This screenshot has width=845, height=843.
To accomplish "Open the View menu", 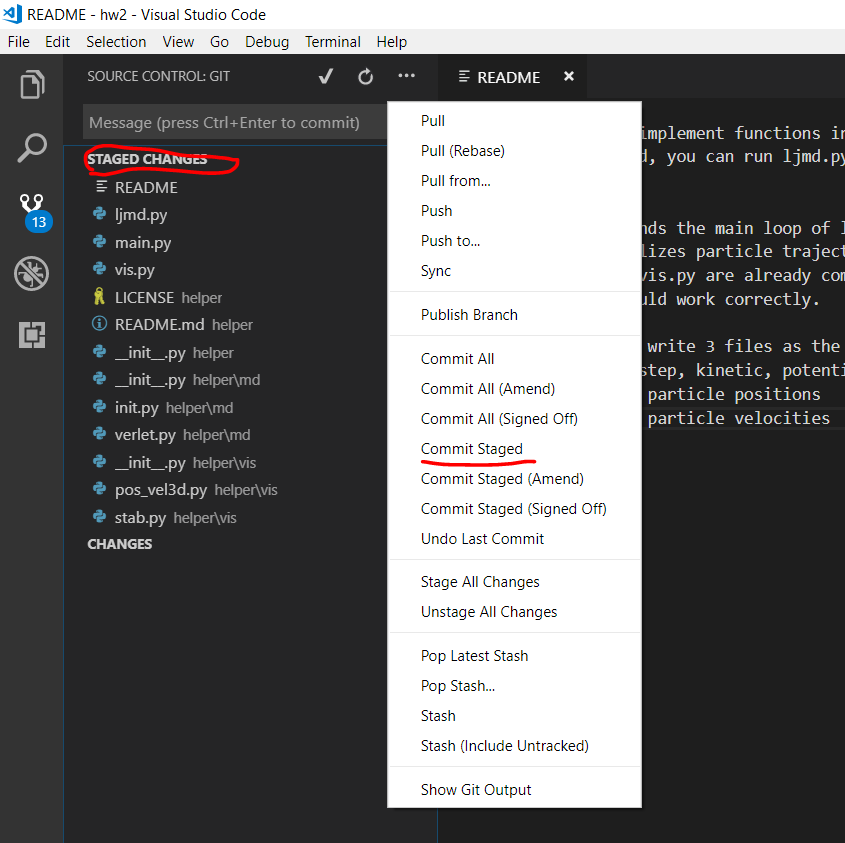I will tap(178, 42).
